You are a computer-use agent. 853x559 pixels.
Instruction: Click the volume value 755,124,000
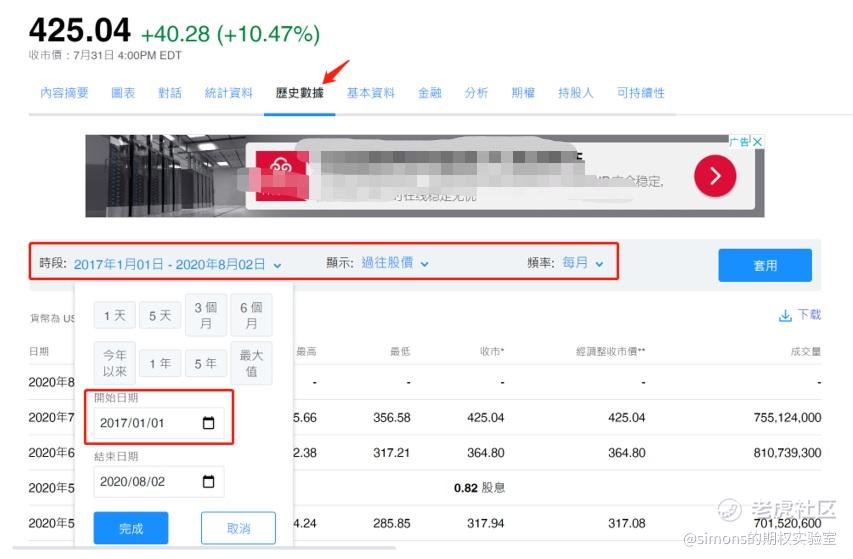pyautogui.click(x=787, y=418)
